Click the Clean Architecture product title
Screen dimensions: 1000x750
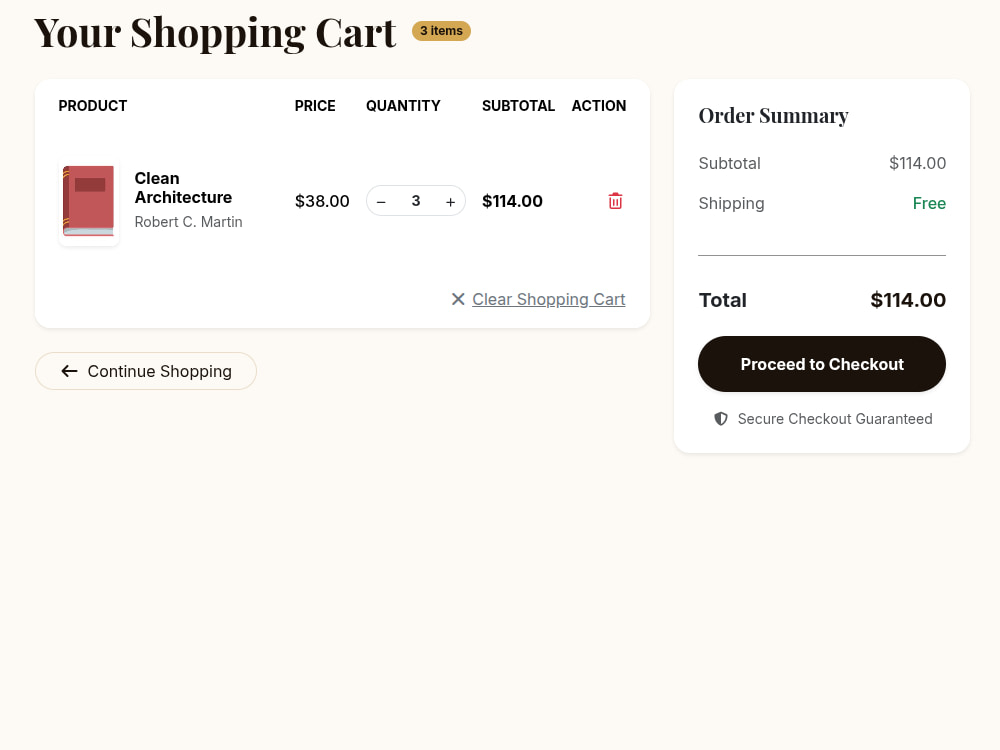click(183, 188)
